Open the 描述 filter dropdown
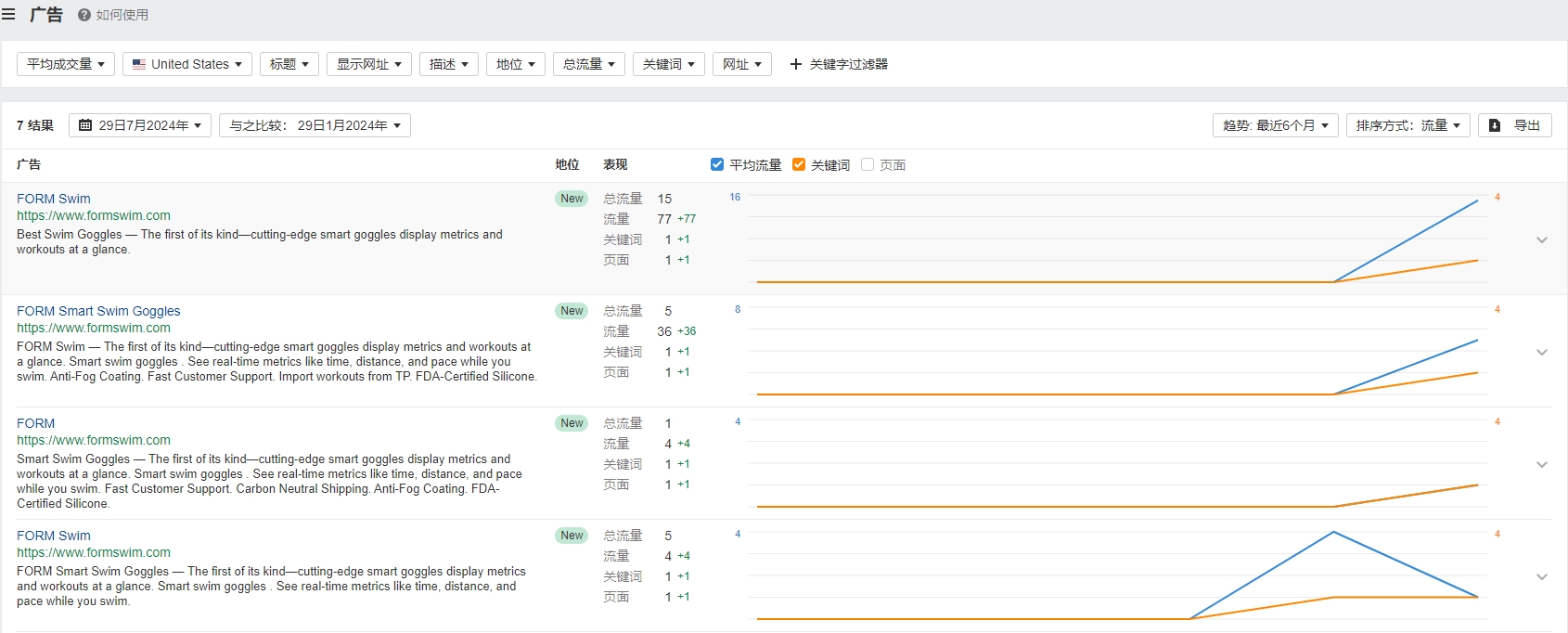 pyautogui.click(x=449, y=64)
